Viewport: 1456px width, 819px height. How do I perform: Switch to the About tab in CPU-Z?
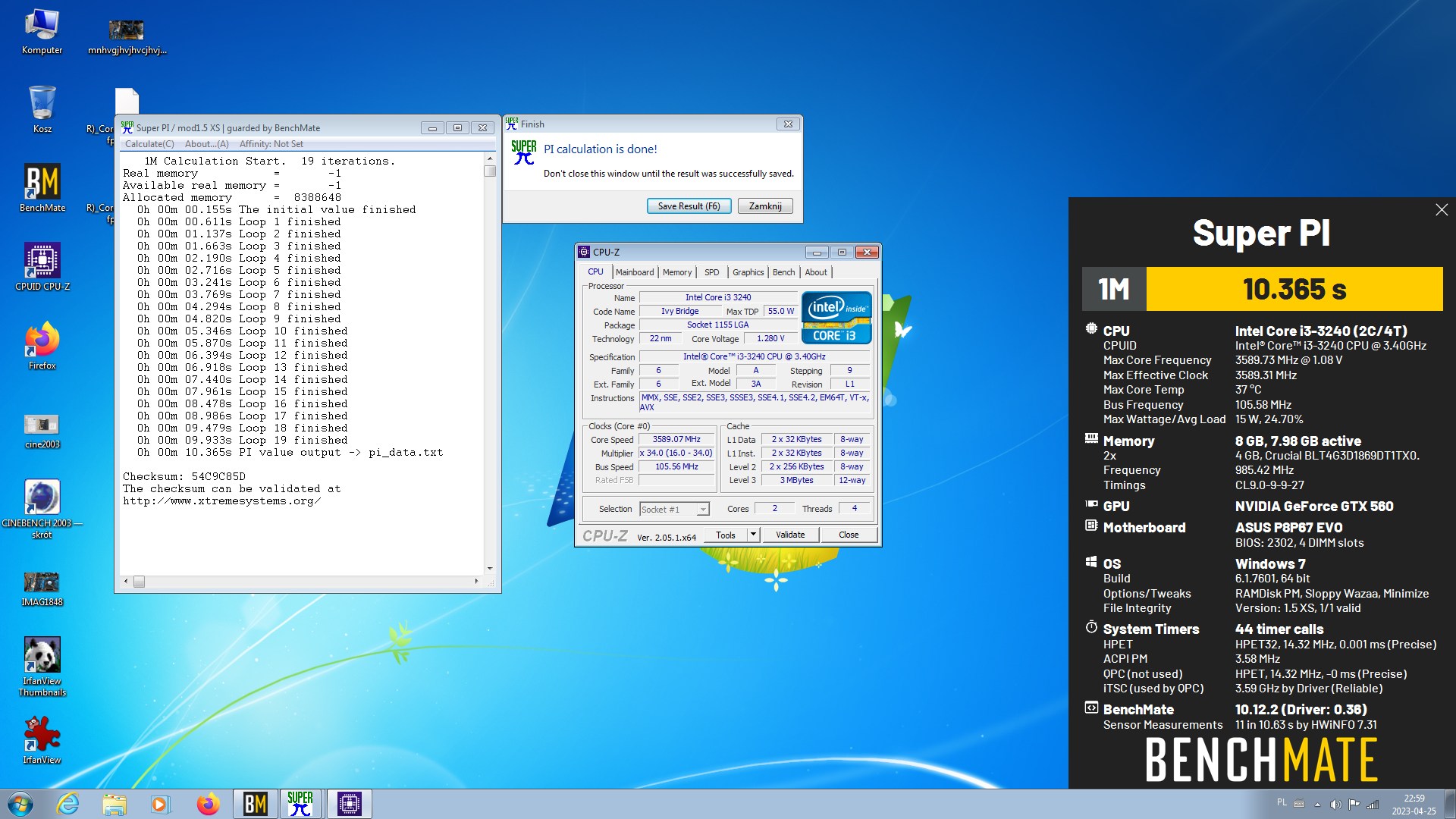point(816,272)
